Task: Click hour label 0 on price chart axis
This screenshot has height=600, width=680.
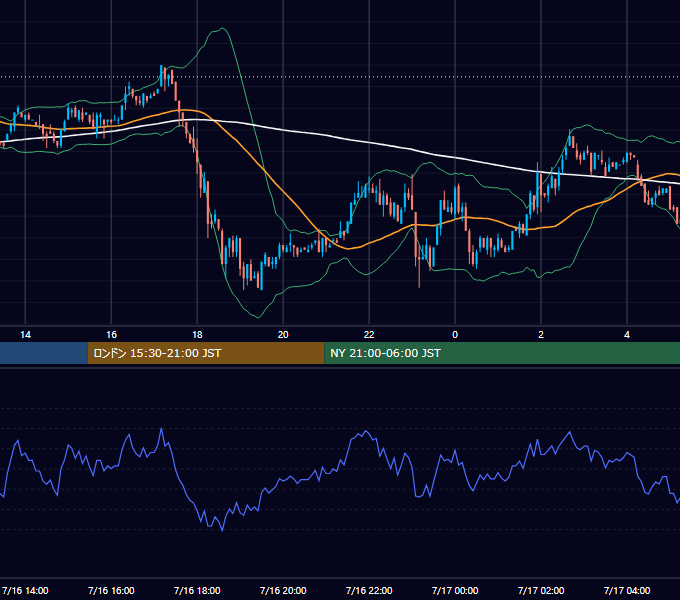Action: pos(455,335)
